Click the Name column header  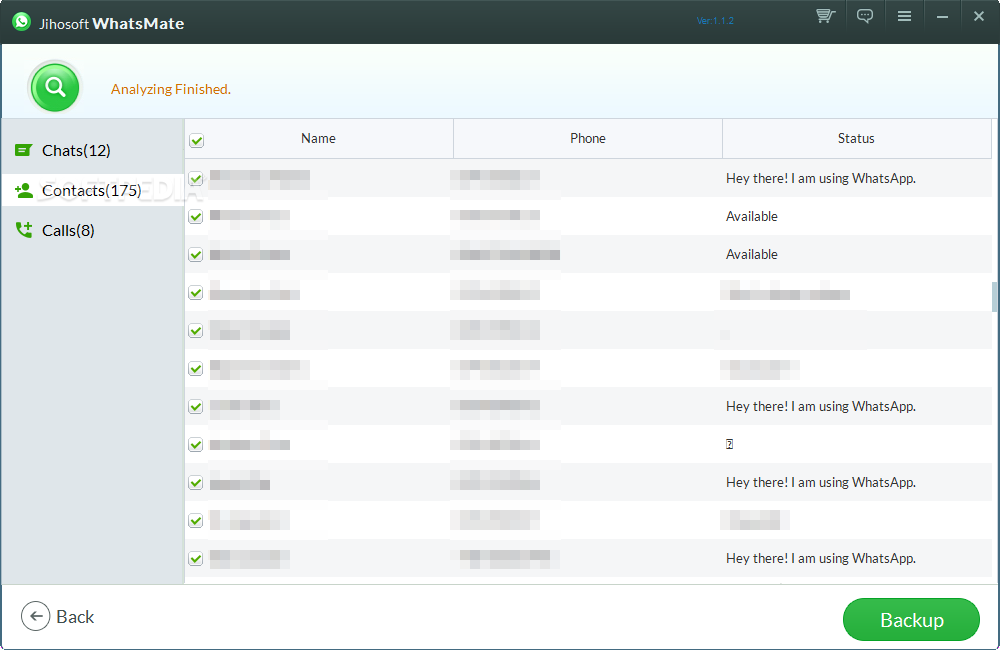click(318, 138)
